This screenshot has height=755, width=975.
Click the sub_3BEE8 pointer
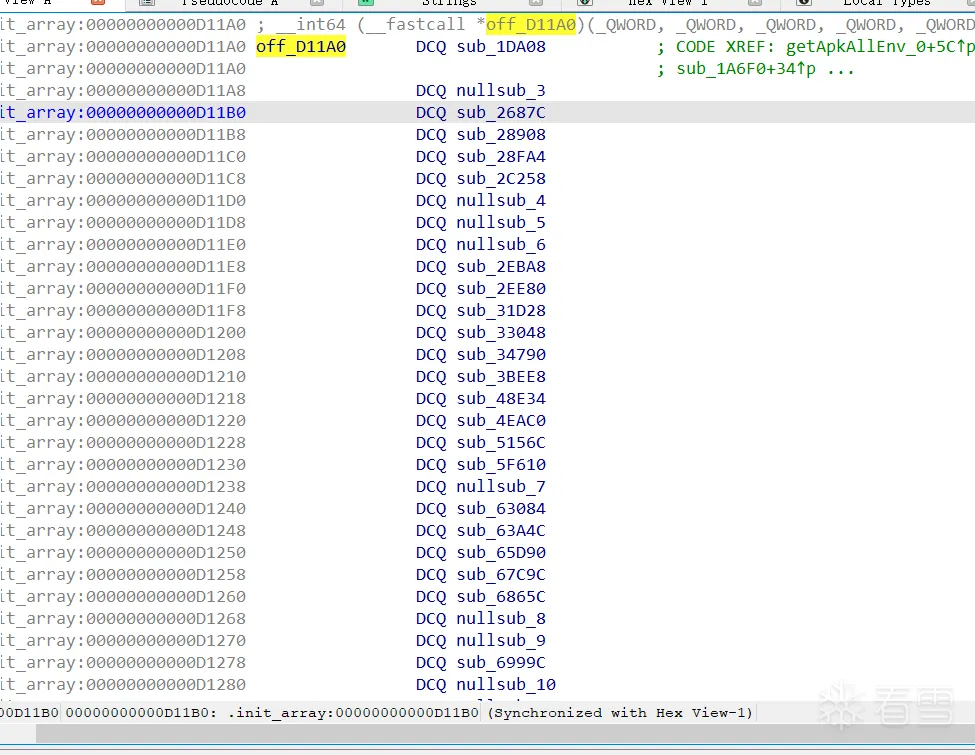(x=501, y=377)
